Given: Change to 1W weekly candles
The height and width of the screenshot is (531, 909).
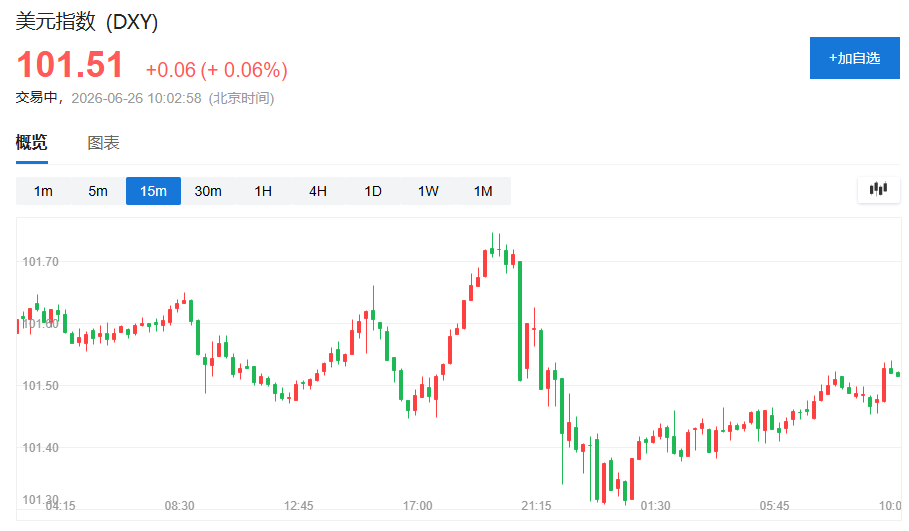Looking at the screenshot, I should pyautogui.click(x=428, y=191).
